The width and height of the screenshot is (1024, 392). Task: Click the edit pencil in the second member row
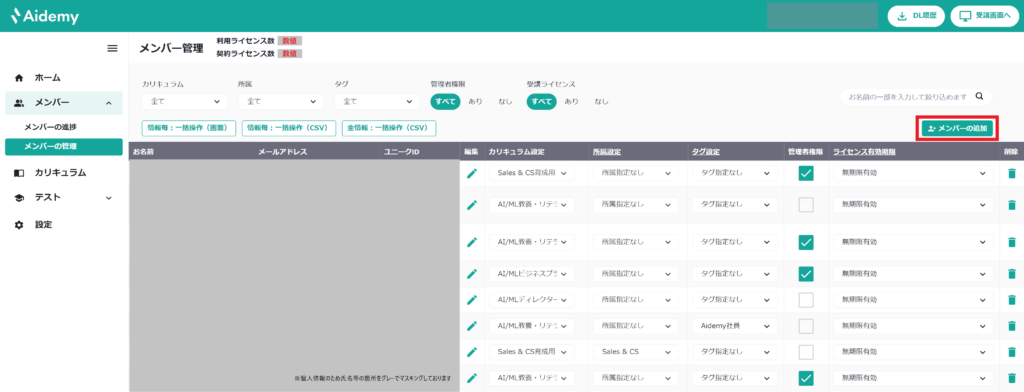pyautogui.click(x=472, y=205)
